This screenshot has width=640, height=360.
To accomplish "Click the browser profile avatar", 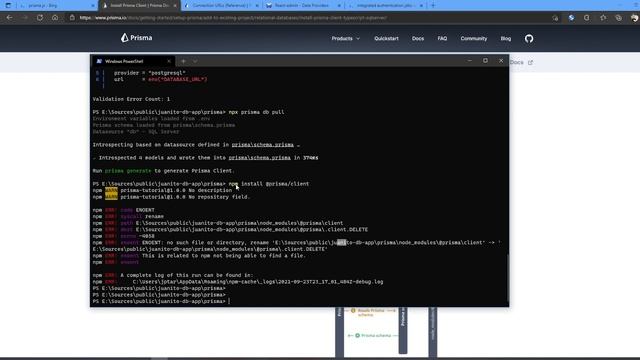I will 634,18.
